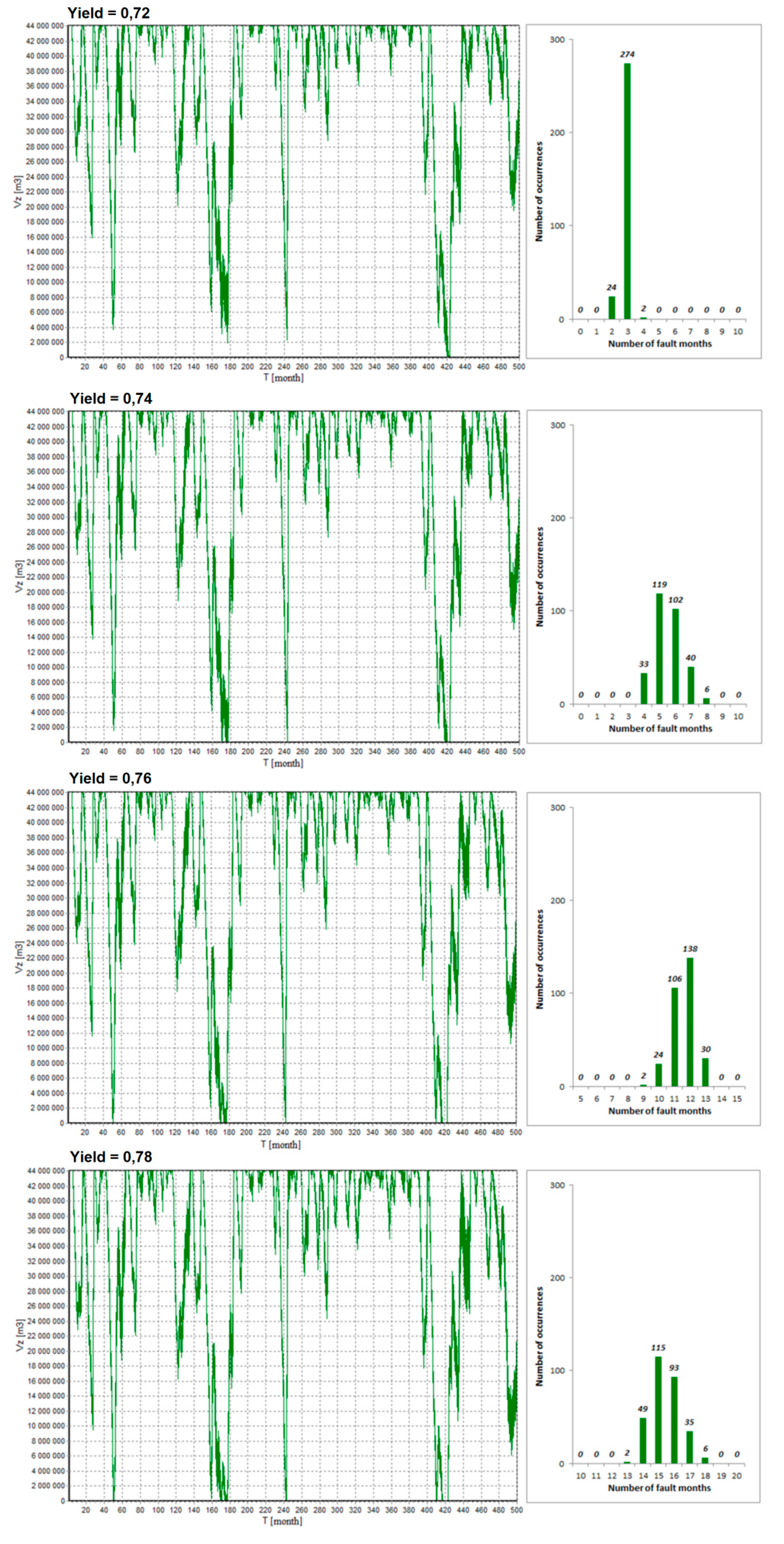The width and height of the screenshot is (784, 1544).
Task: Click the 'Yield = 0,74' chart title
Action: (111, 399)
